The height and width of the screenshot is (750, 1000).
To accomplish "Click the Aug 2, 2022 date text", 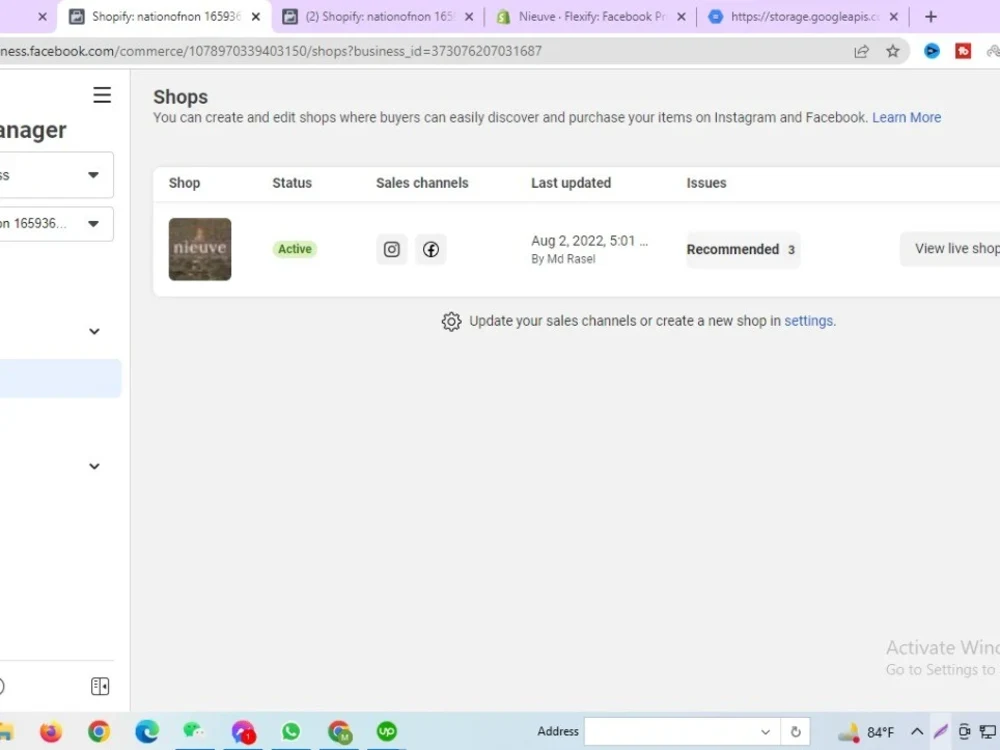I will pyautogui.click(x=589, y=241).
